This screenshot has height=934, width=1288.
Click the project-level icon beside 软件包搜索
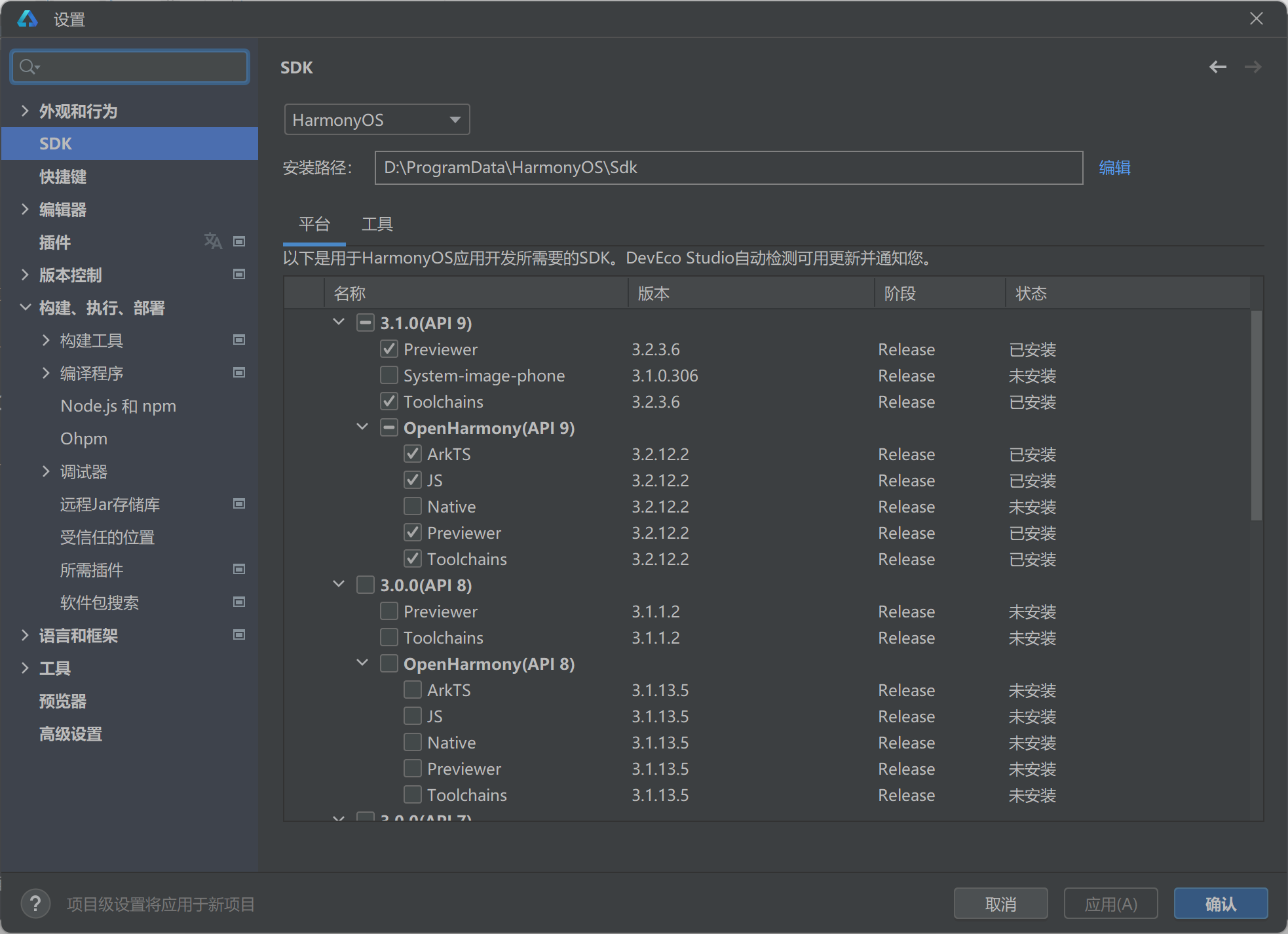click(x=239, y=602)
